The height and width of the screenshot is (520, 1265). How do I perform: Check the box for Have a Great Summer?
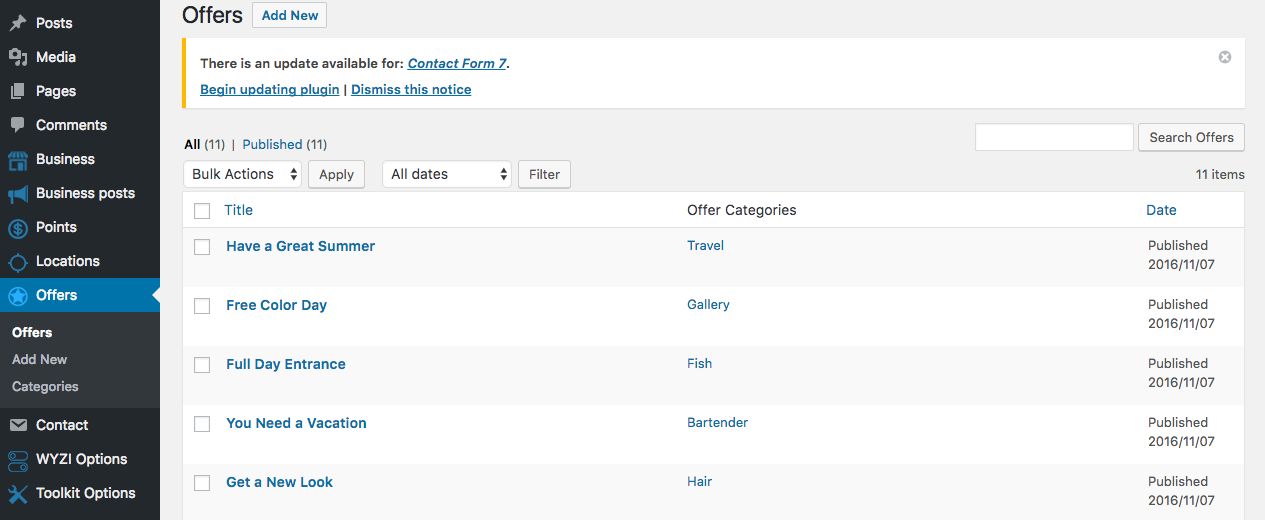coord(202,247)
